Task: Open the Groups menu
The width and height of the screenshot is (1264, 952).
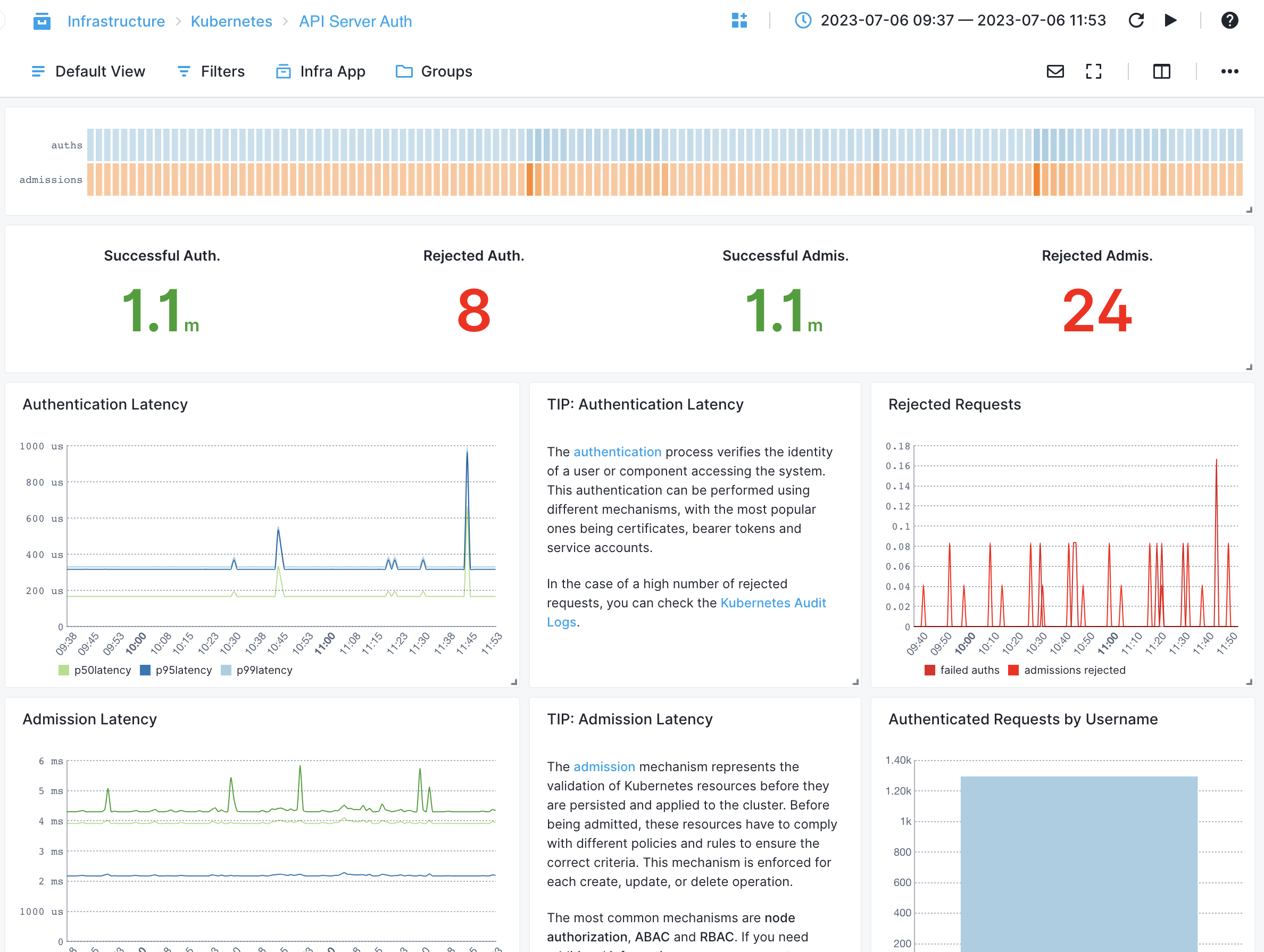Action: (434, 71)
